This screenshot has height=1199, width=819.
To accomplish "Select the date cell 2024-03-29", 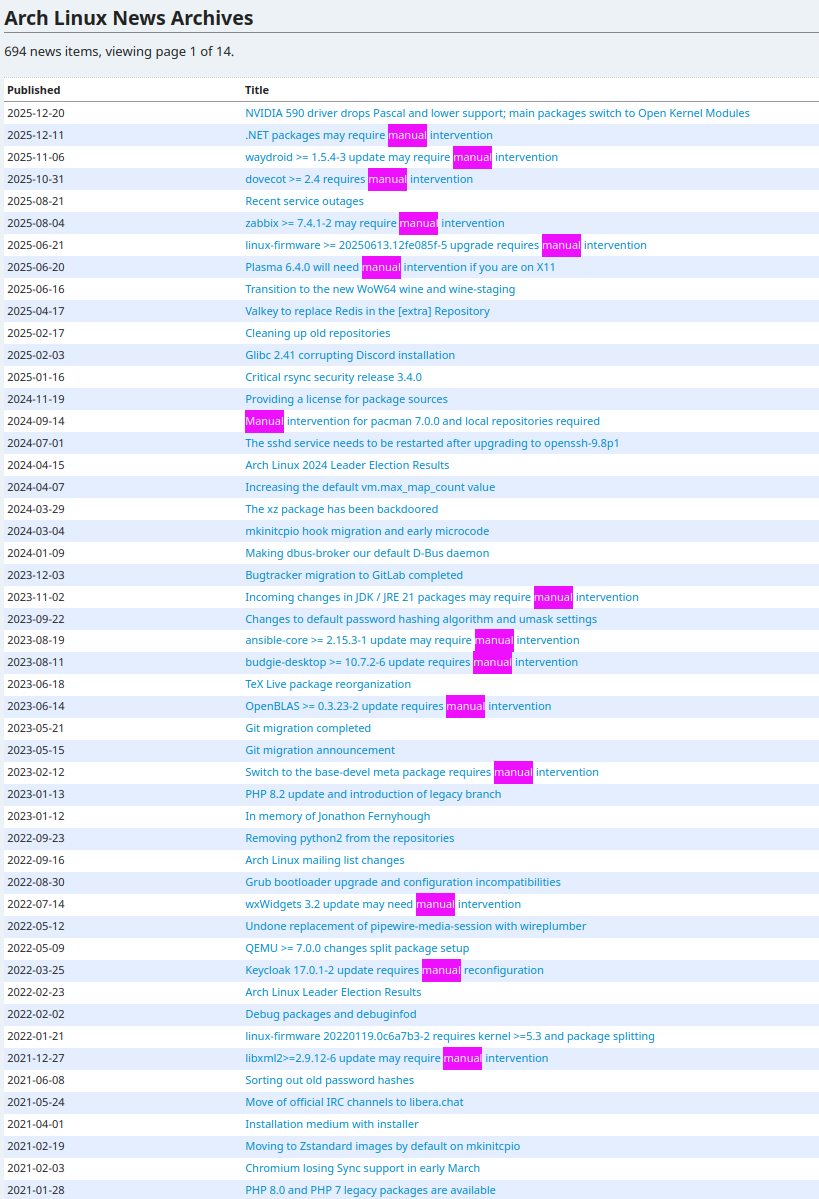I will pyautogui.click(x=36, y=509).
